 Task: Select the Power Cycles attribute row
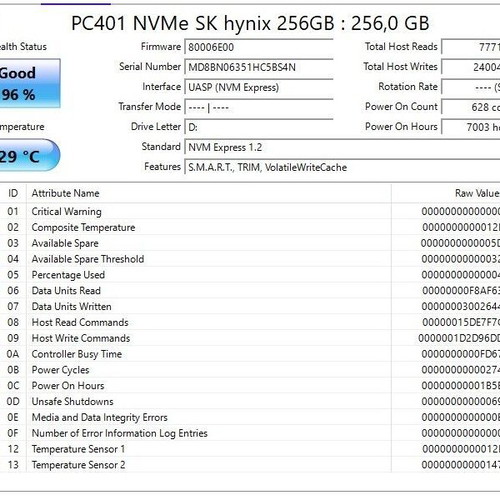(x=250, y=370)
